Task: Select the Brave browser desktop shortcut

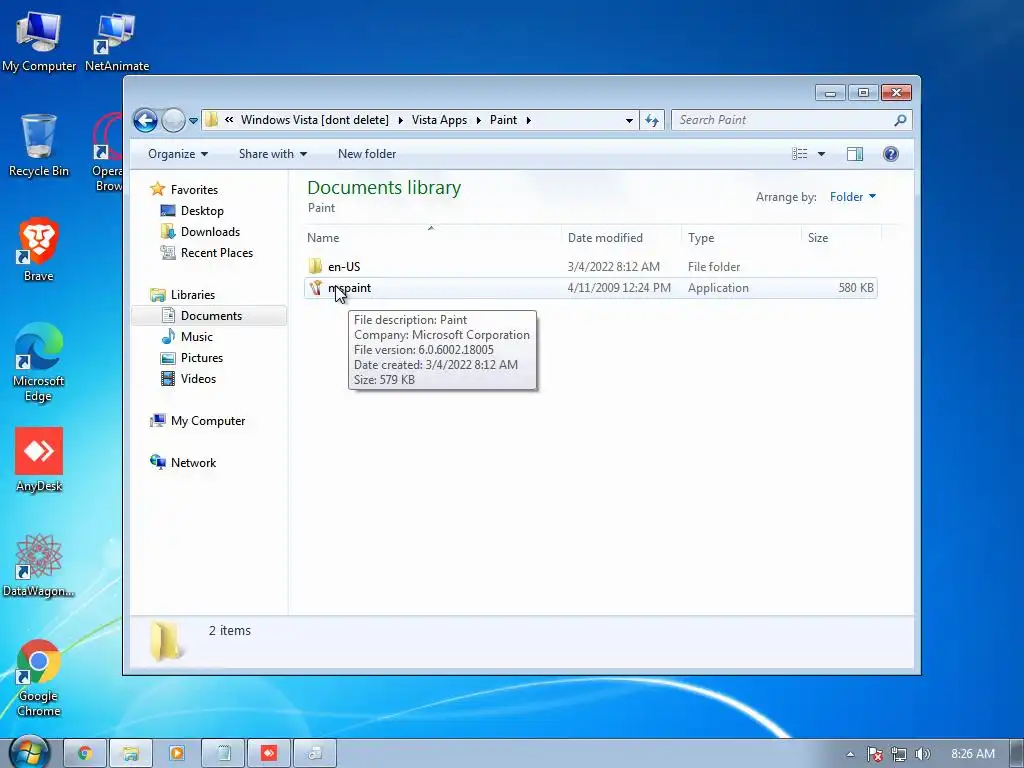Action: click(x=39, y=249)
